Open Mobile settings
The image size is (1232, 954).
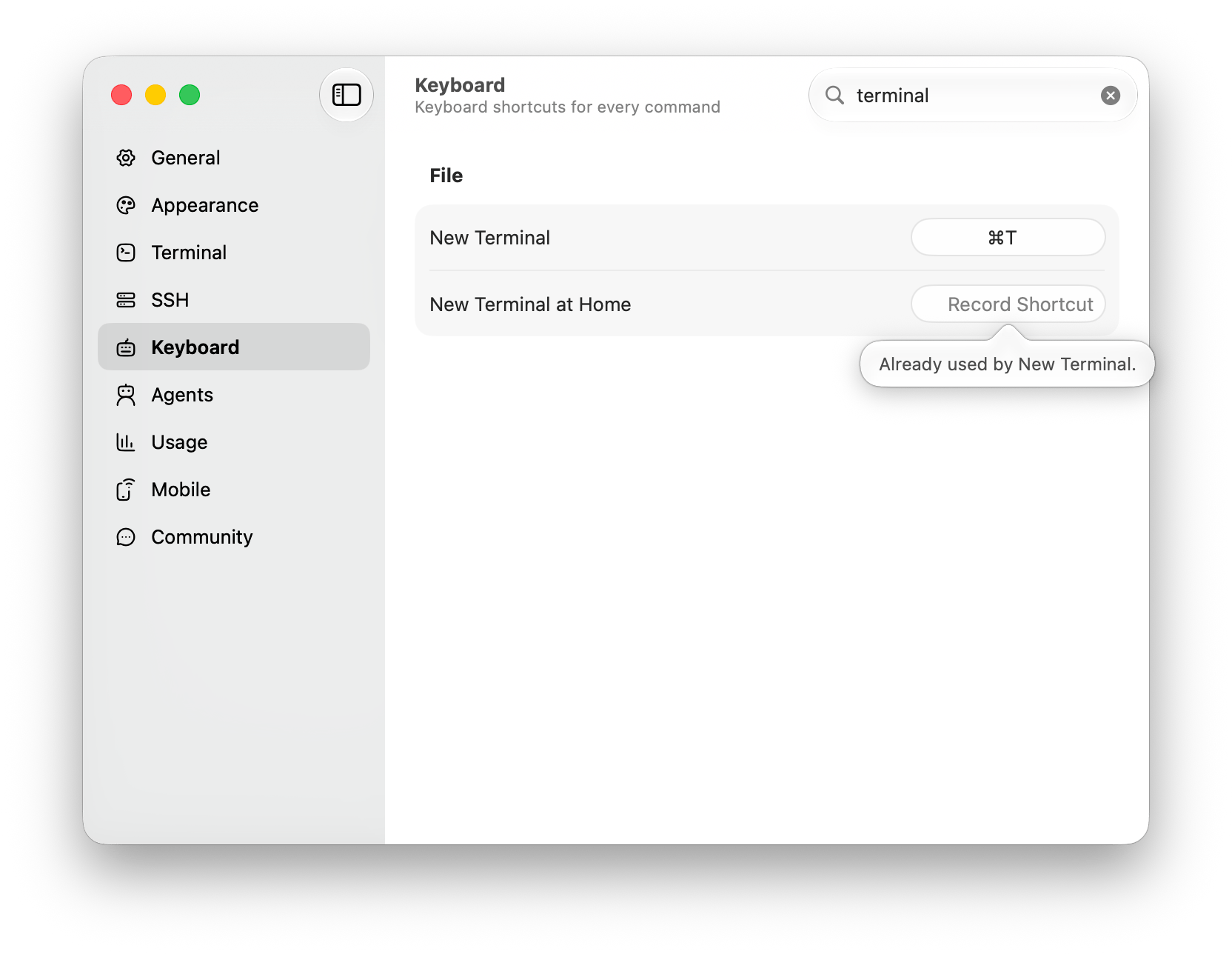click(234, 490)
